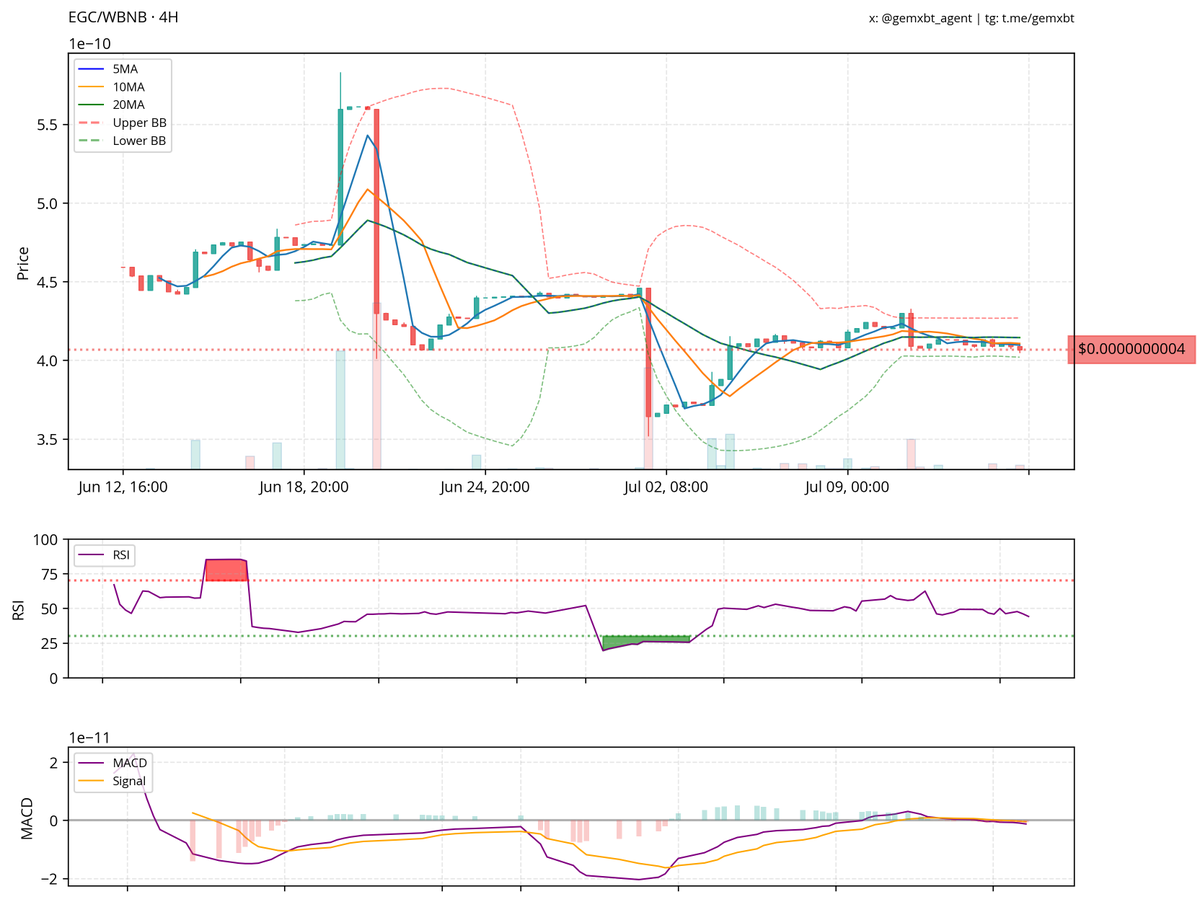Click the Lower BB legend entry
1200x902 pixels.
click(123, 141)
